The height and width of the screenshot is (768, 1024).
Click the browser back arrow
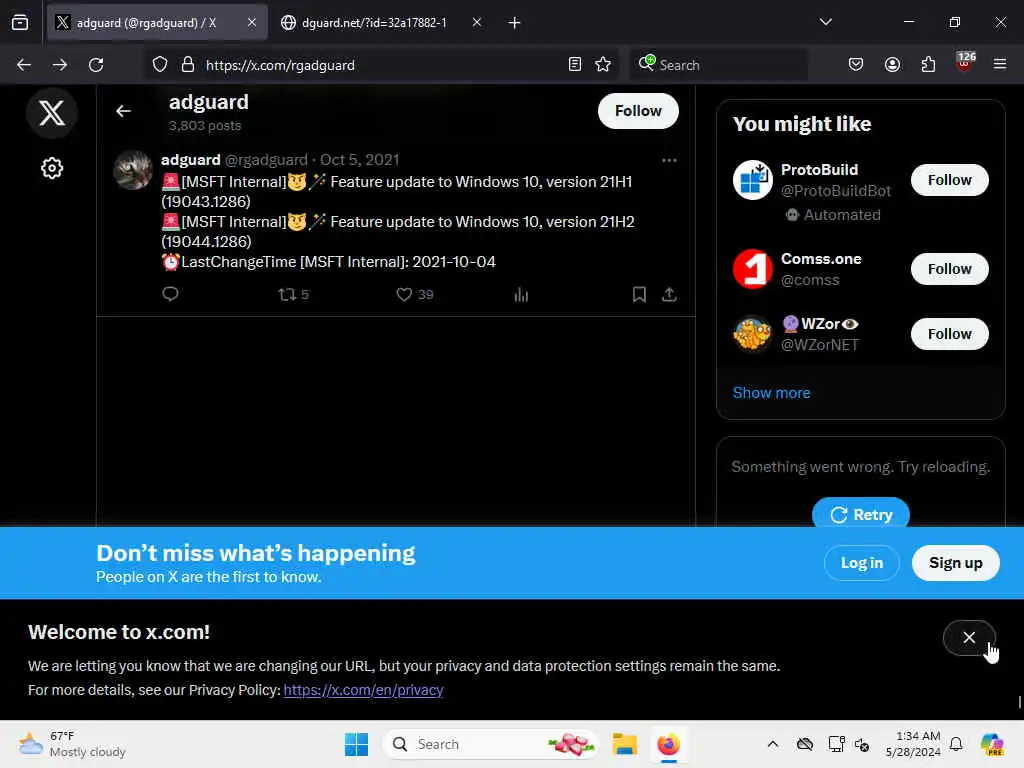coord(24,65)
